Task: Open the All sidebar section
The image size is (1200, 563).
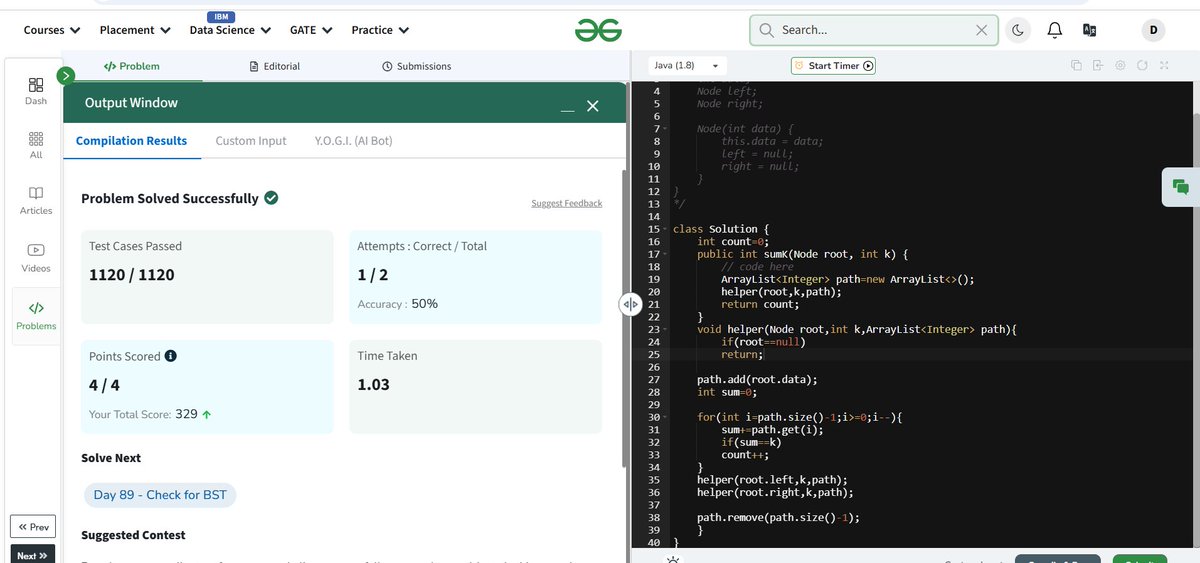Action: point(36,145)
